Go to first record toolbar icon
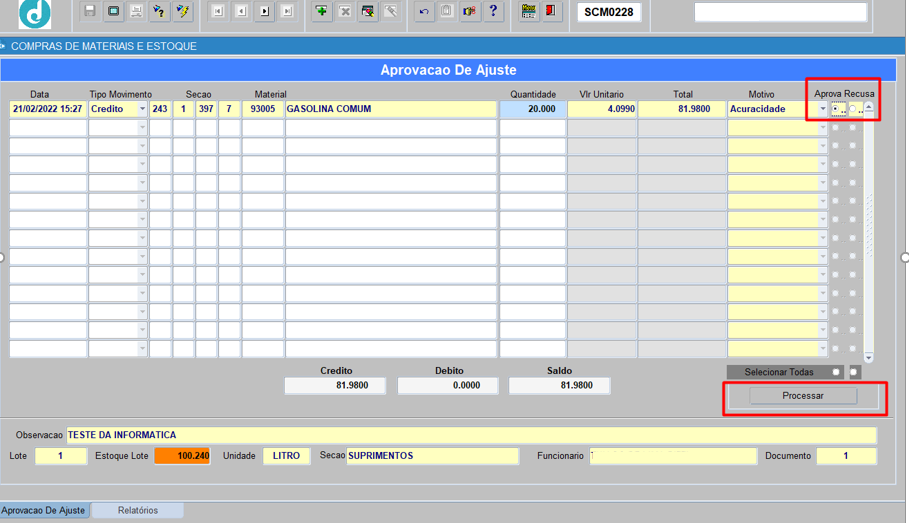 [218, 11]
